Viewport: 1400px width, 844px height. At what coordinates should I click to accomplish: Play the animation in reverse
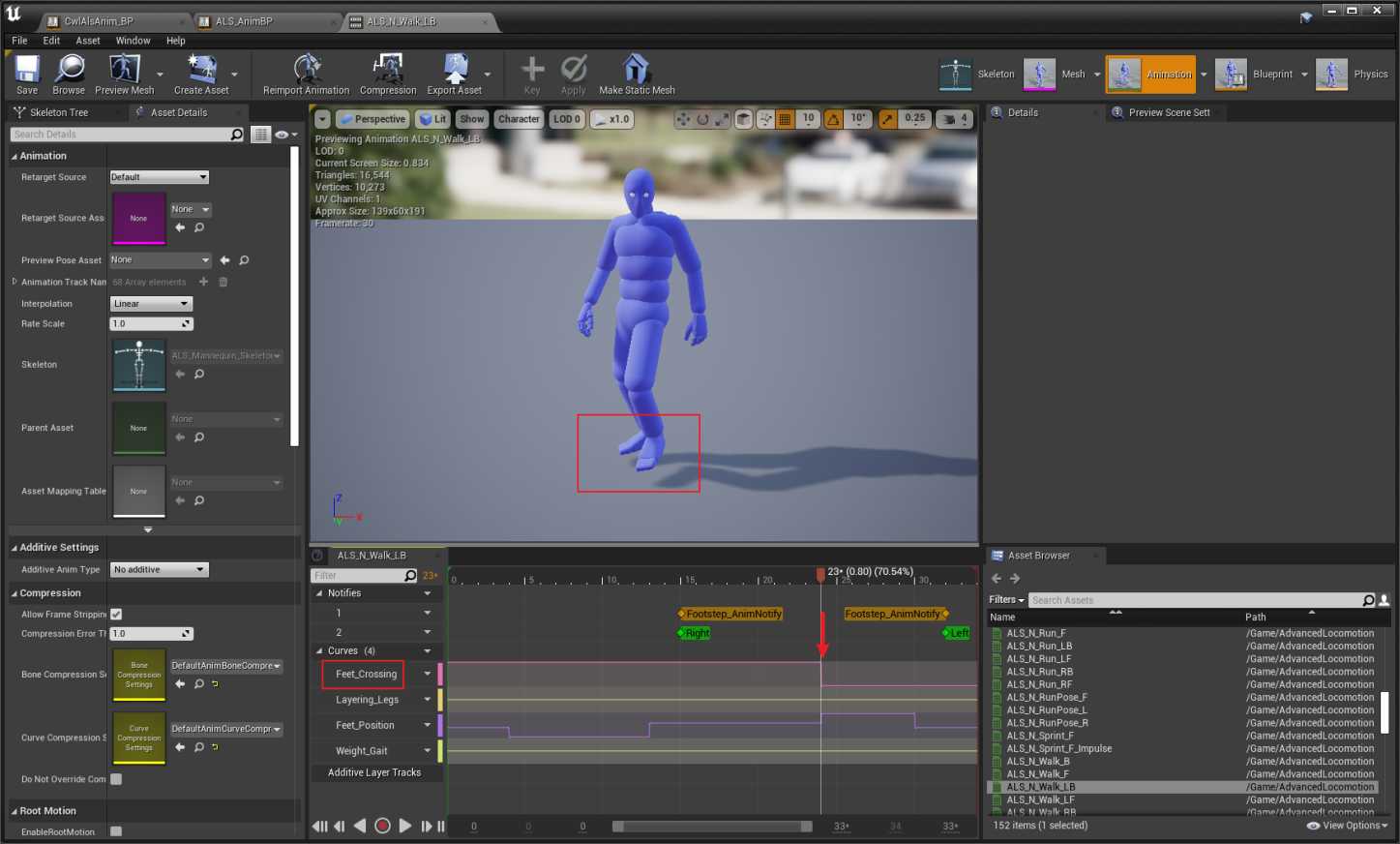(x=360, y=826)
